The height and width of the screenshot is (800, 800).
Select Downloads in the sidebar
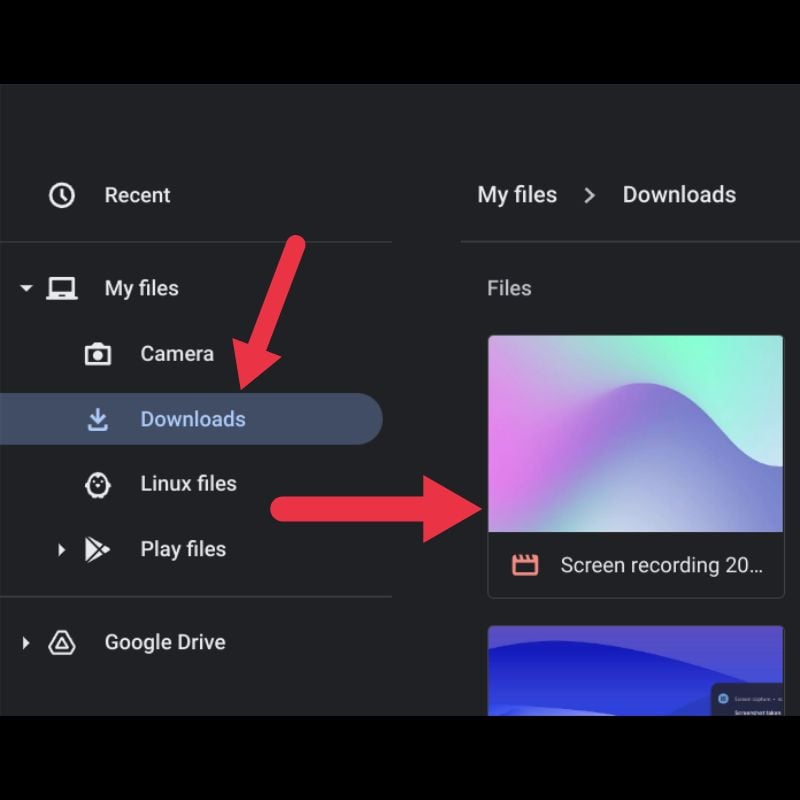(x=192, y=419)
